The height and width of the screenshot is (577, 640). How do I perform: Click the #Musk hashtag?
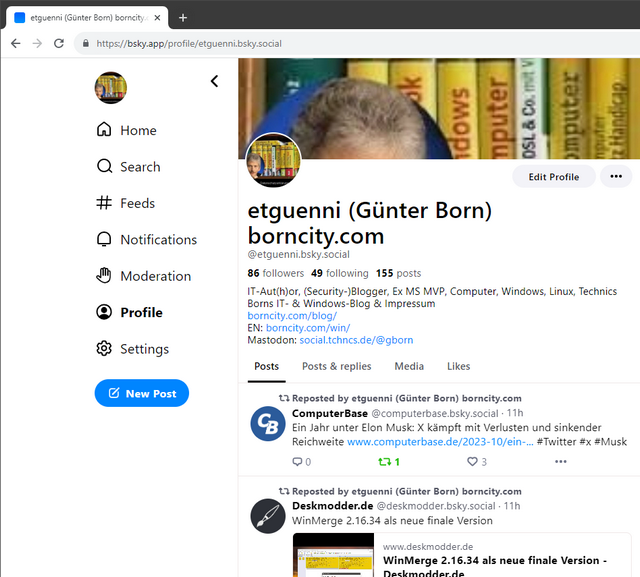tap(611, 442)
